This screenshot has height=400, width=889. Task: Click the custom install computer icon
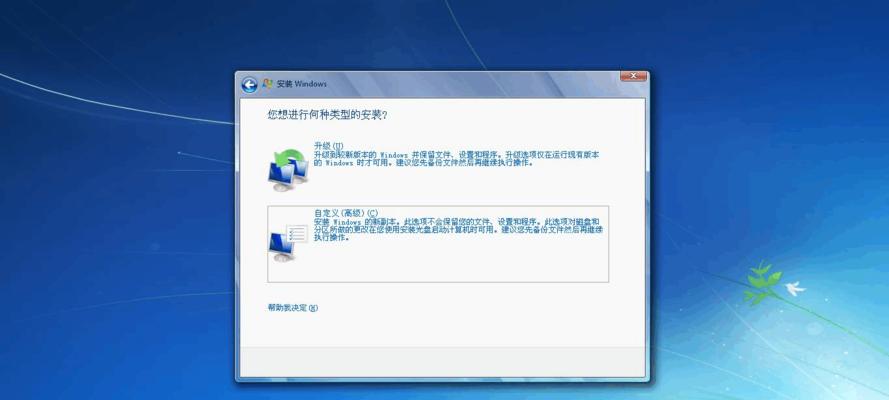pos(289,242)
